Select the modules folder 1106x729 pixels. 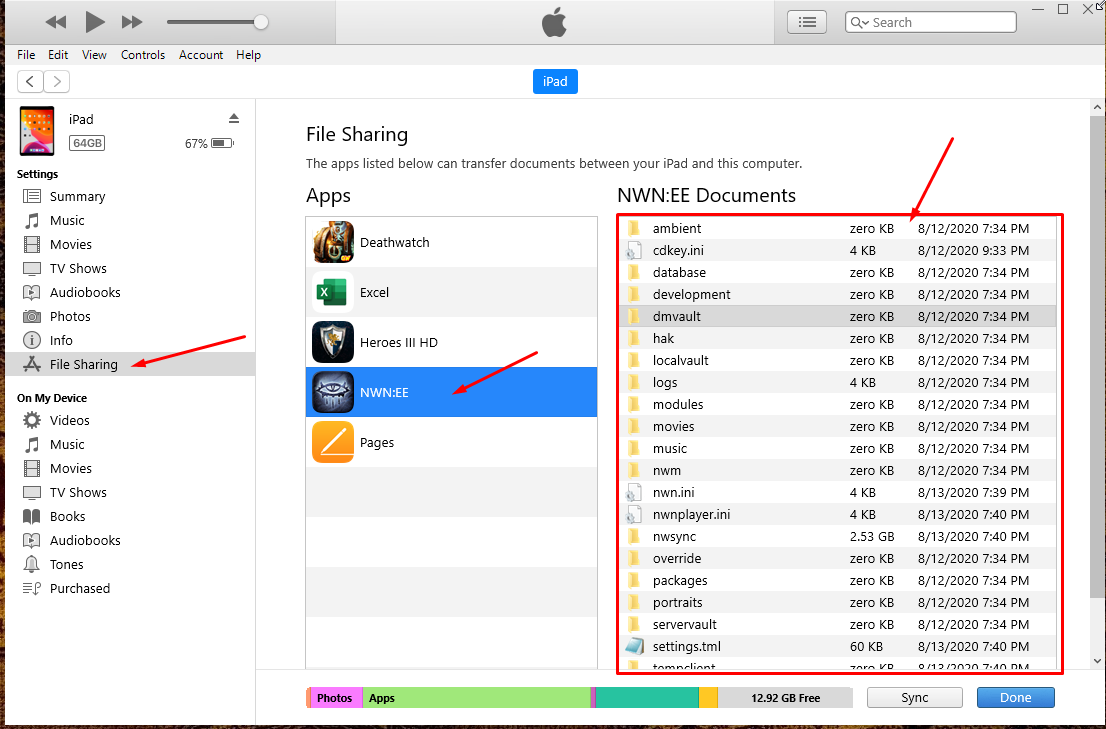pos(838,404)
